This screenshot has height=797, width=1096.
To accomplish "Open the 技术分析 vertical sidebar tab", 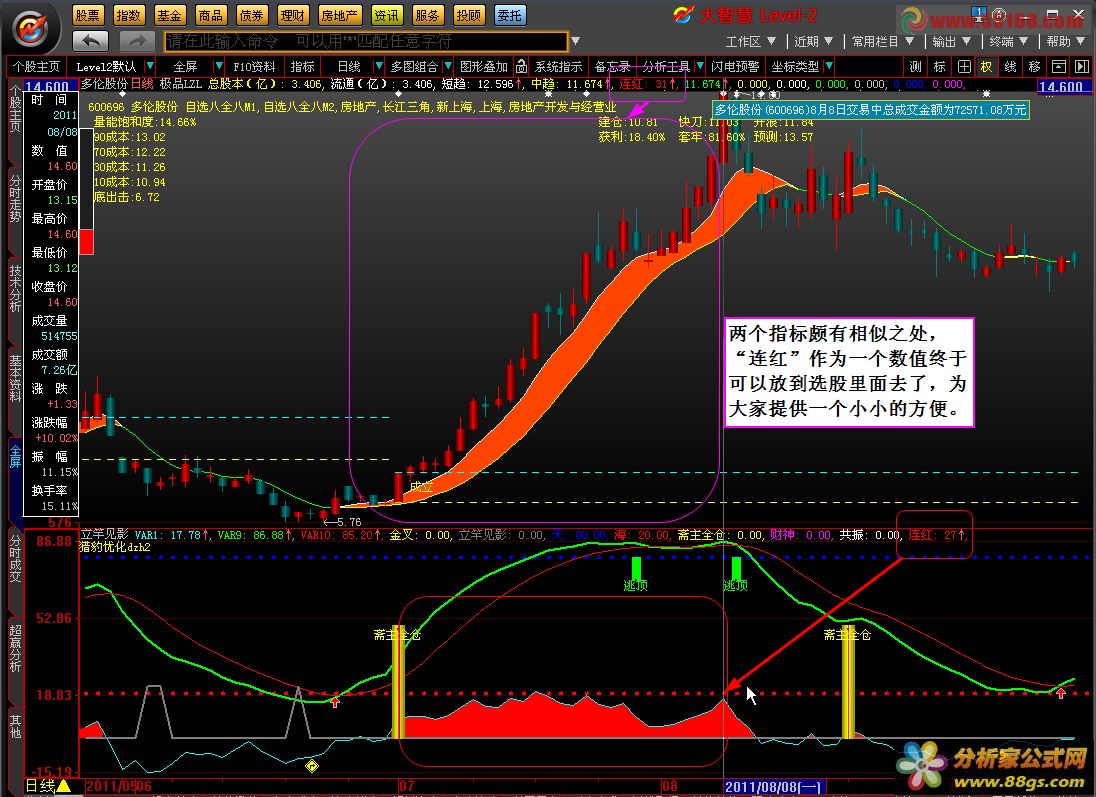I will click(x=15, y=288).
